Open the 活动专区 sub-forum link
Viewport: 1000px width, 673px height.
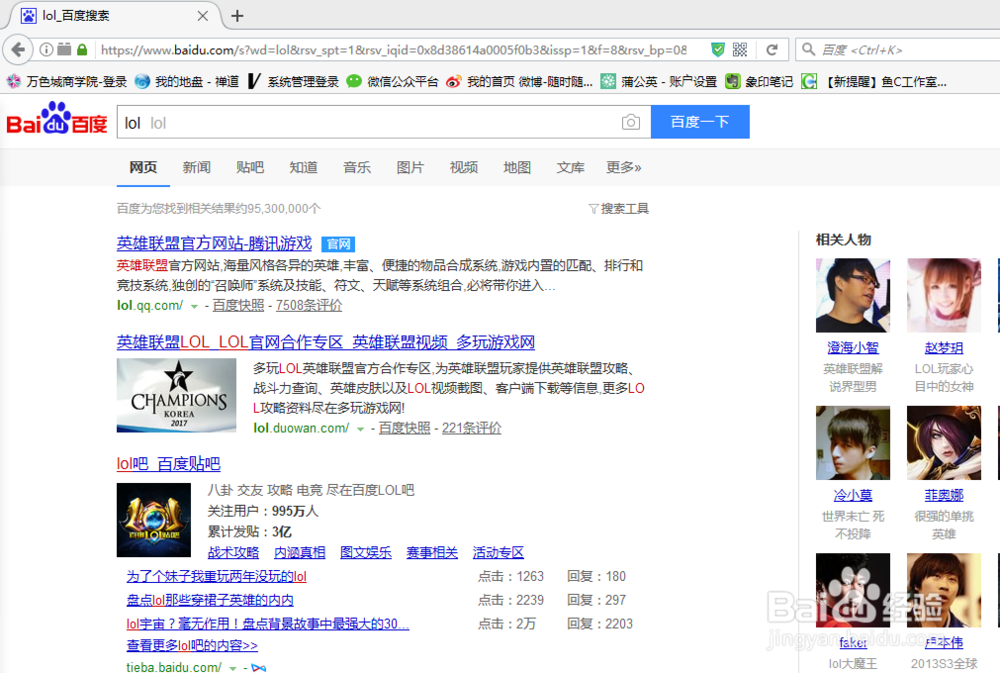[x=498, y=552]
